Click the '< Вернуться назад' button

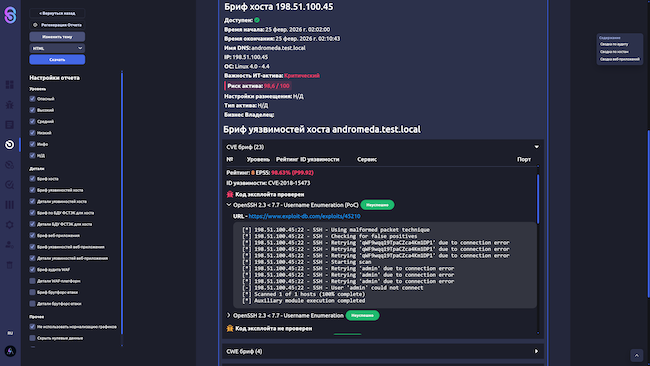point(57,13)
